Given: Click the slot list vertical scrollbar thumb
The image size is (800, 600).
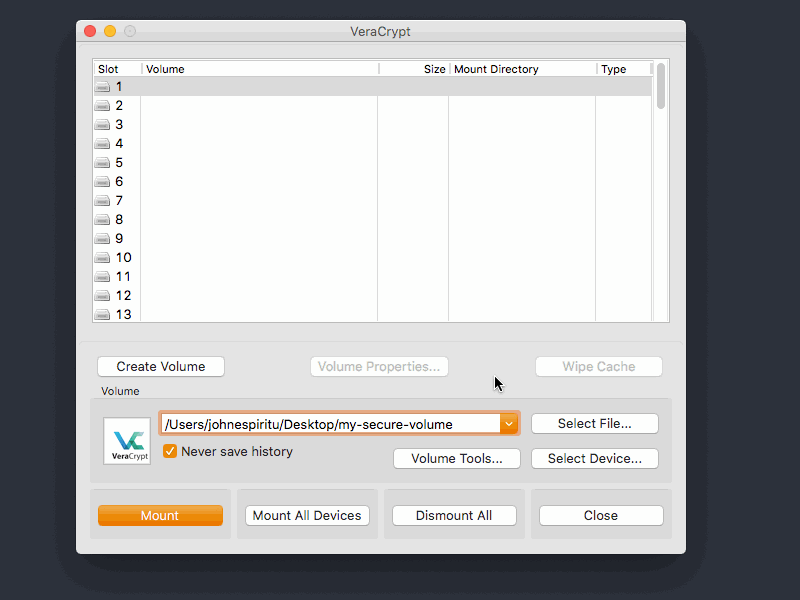Looking at the screenshot, I should coord(661,86).
